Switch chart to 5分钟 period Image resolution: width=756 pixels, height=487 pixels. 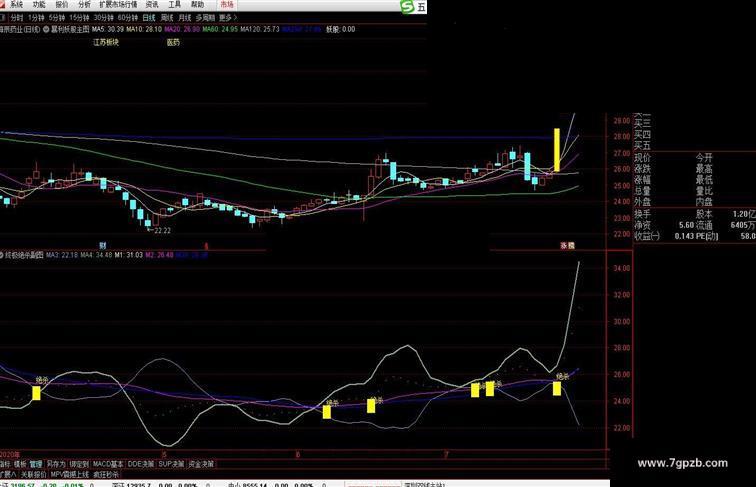tap(57, 18)
